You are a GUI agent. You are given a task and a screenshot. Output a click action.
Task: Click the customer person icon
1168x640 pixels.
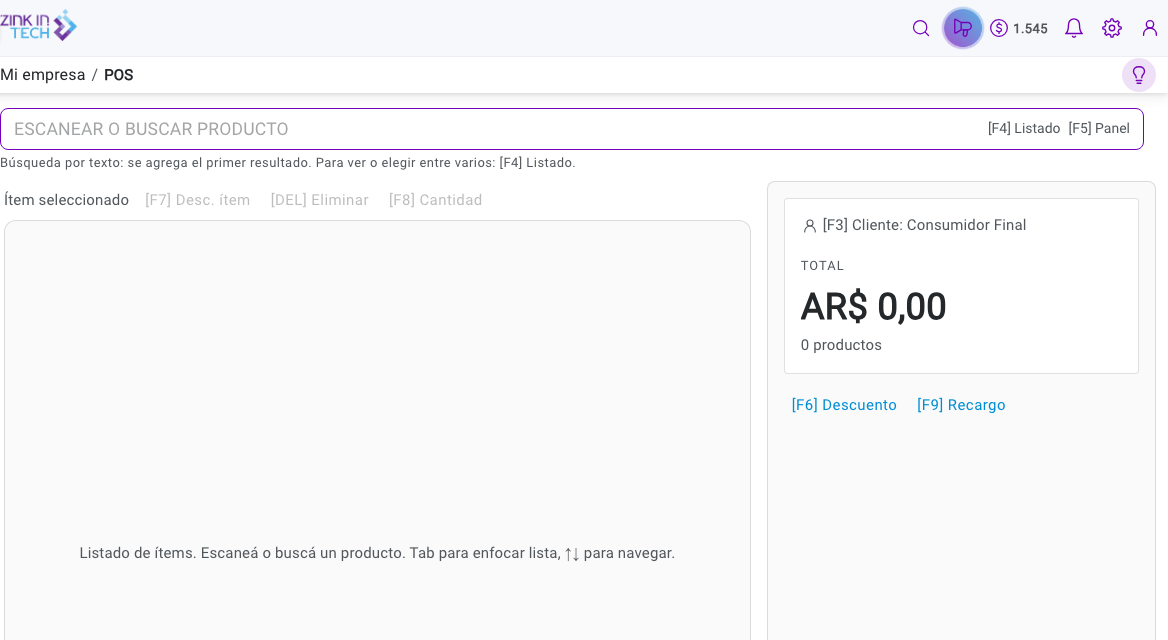(x=810, y=226)
